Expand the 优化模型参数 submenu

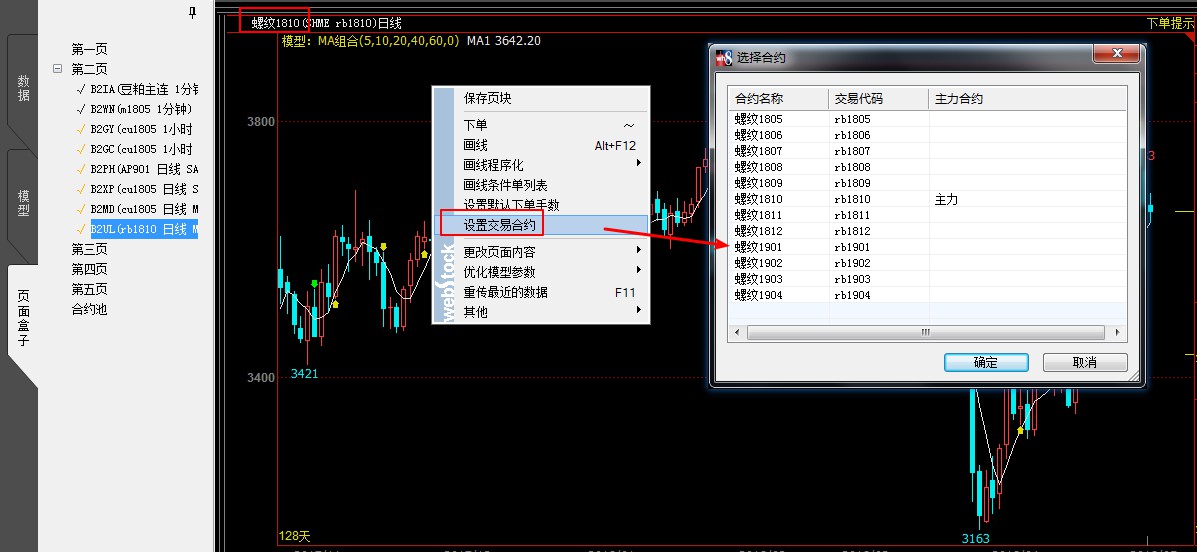(x=541, y=272)
